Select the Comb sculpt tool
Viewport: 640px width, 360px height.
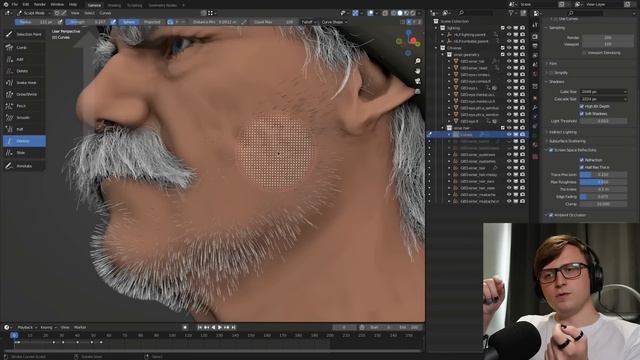coord(24,47)
